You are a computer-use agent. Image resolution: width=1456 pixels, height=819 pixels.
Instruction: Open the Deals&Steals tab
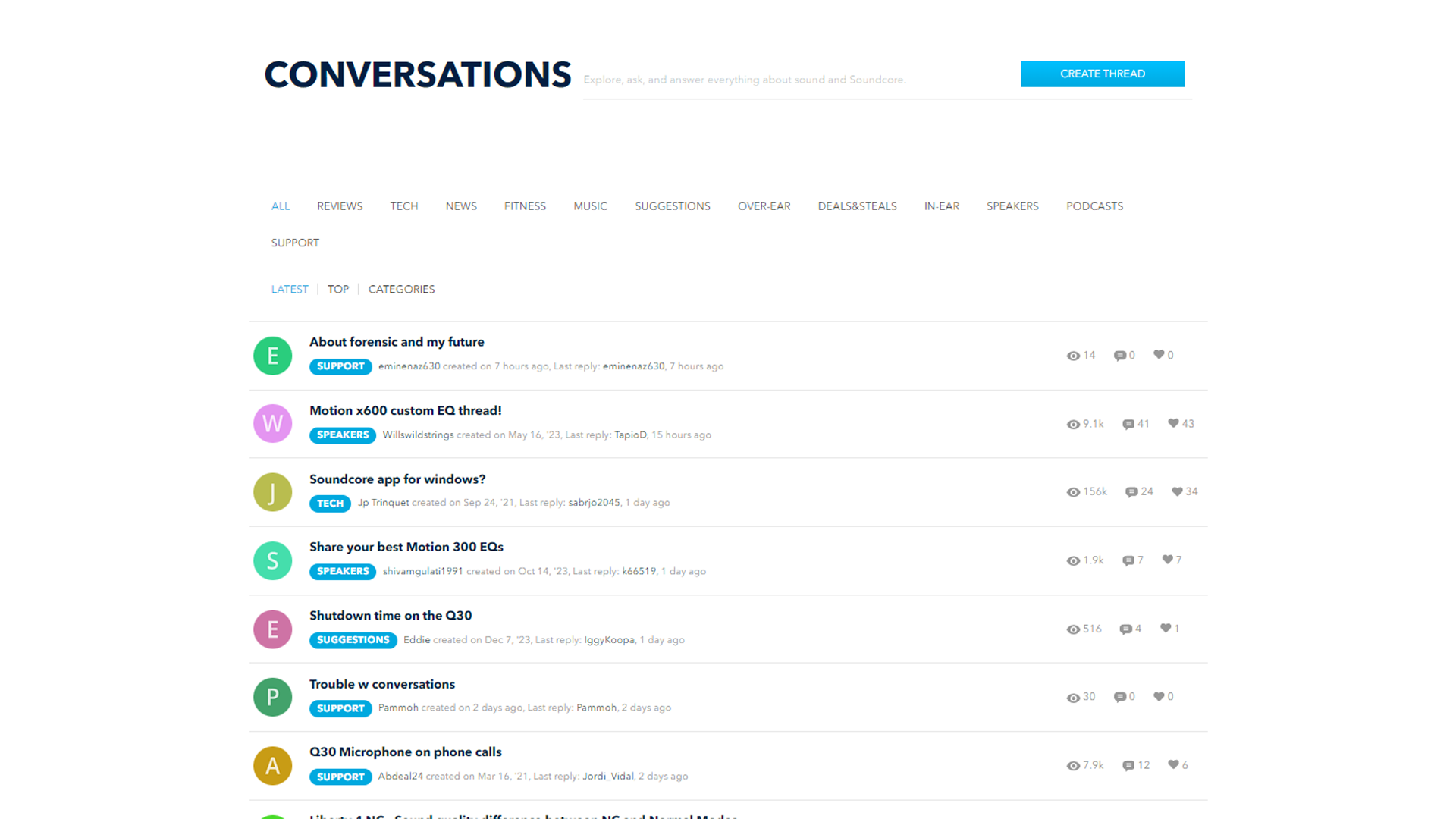(x=857, y=206)
